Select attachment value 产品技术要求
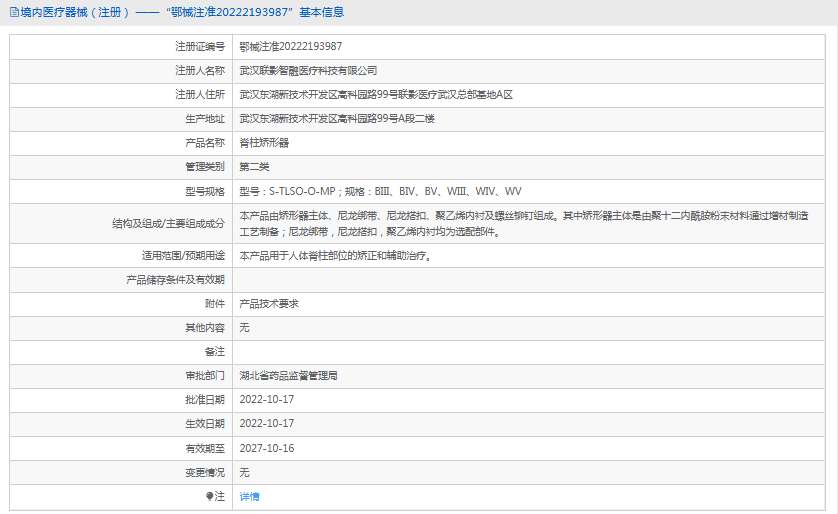Image resolution: width=838 pixels, height=514 pixels. click(x=269, y=303)
